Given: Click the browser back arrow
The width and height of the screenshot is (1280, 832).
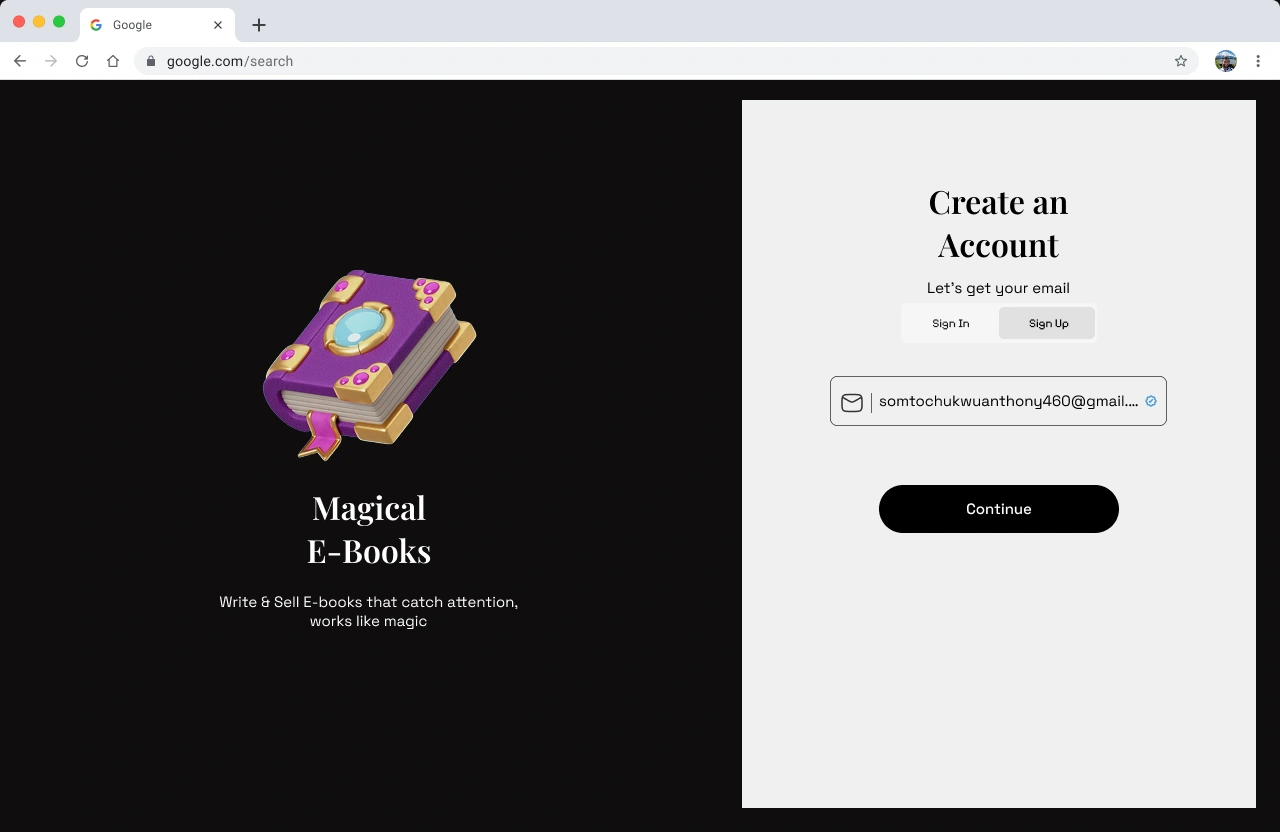Looking at the screenshot, I should [x=20, y=61].
